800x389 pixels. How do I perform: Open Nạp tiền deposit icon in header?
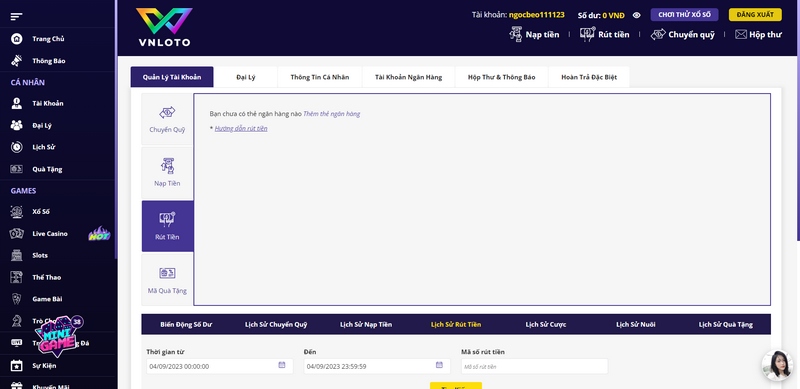click(x=515, y=34)
